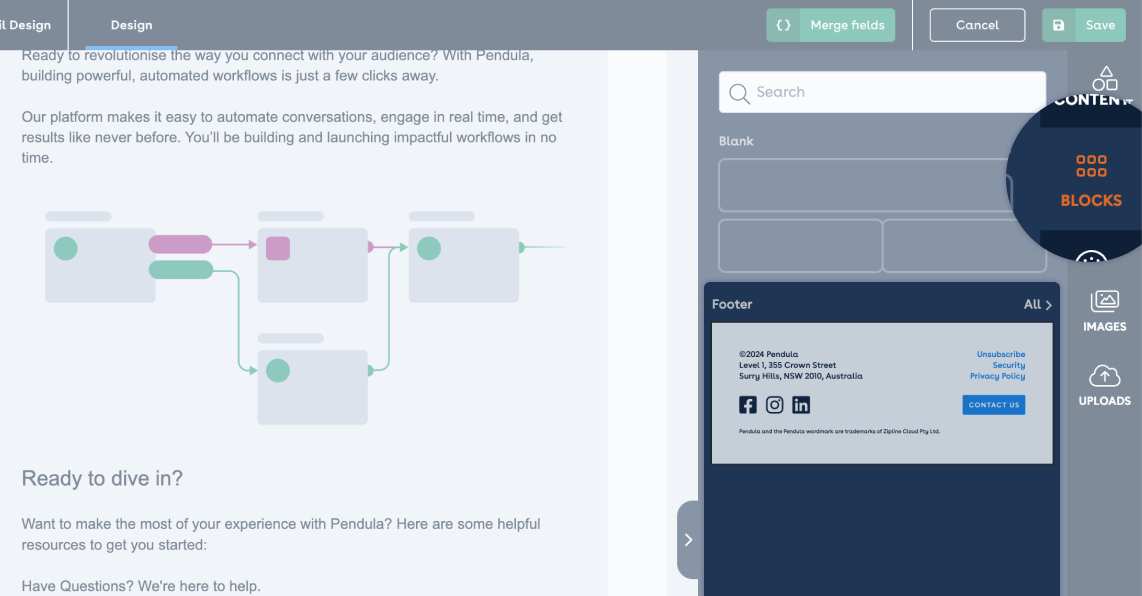
Task: Click the Instagram icon in footer
Action: (774, 405)
